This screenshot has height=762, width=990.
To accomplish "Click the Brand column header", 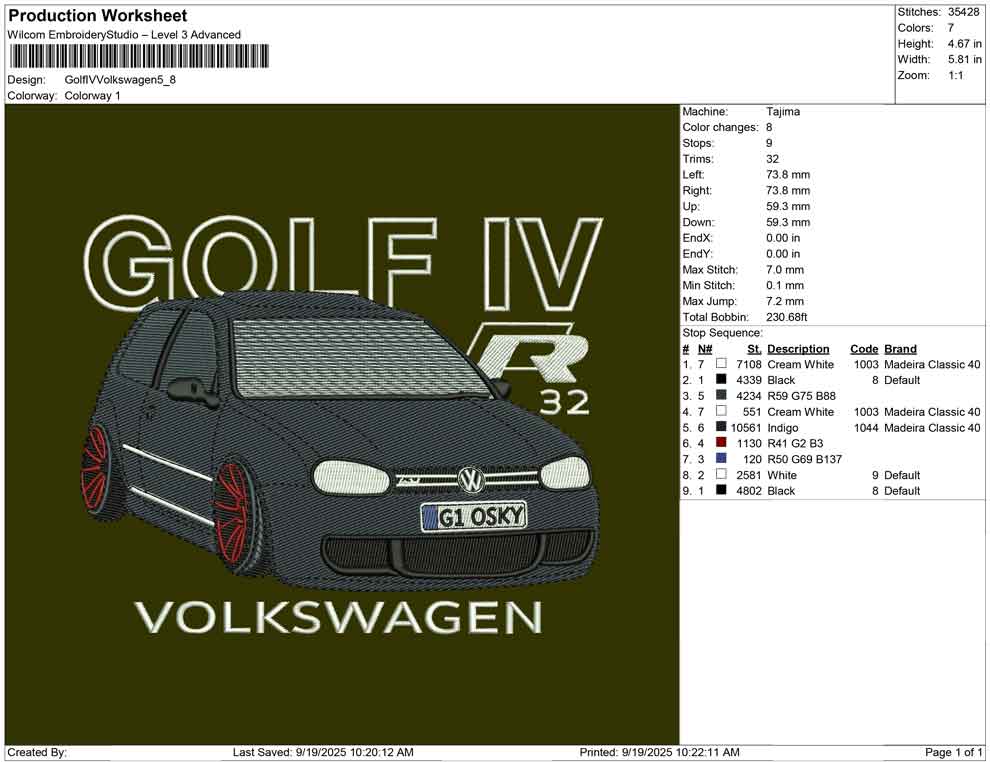I will tap(900, 348).
